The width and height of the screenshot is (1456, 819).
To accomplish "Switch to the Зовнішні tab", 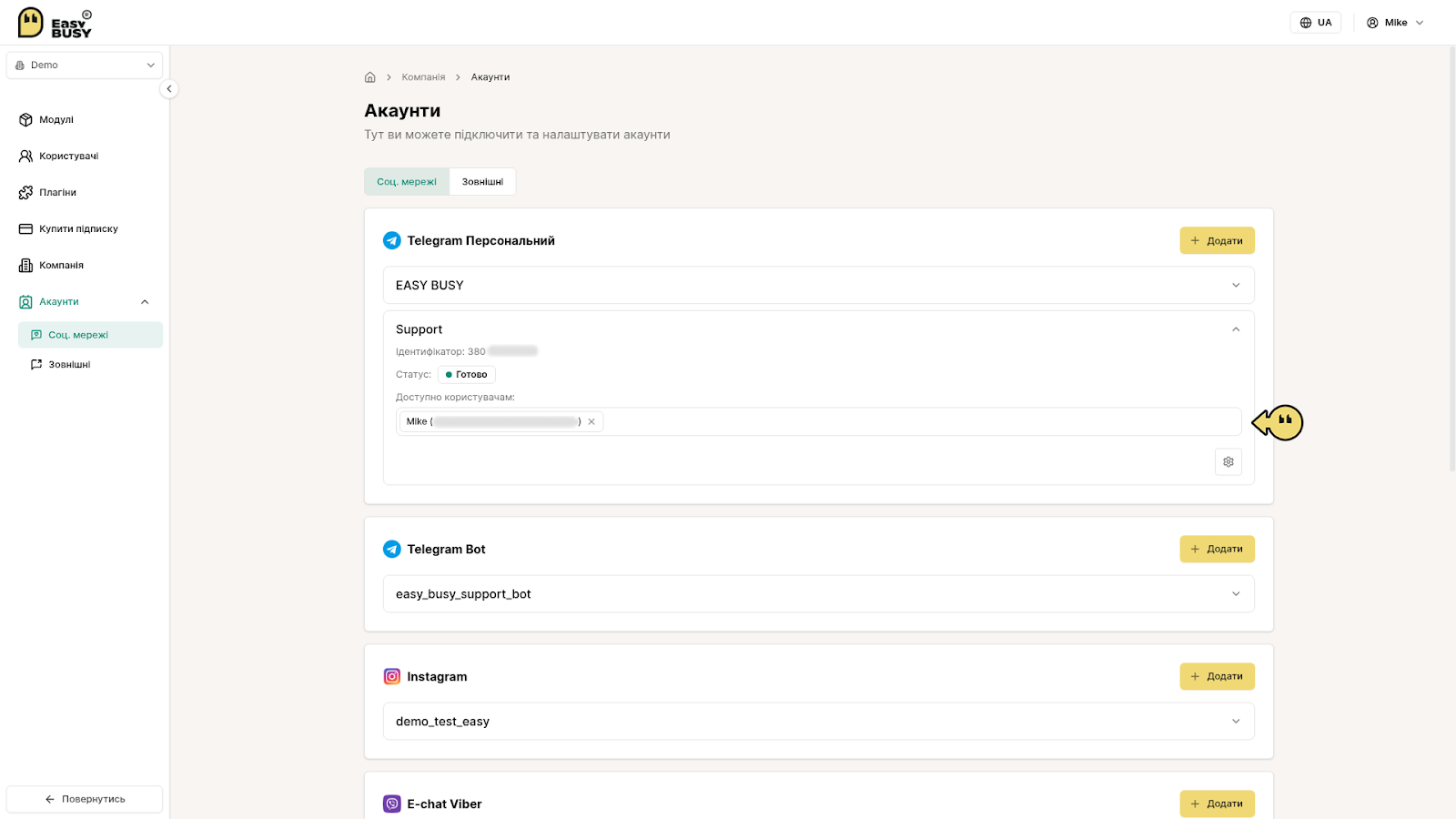I will (482, 181).
